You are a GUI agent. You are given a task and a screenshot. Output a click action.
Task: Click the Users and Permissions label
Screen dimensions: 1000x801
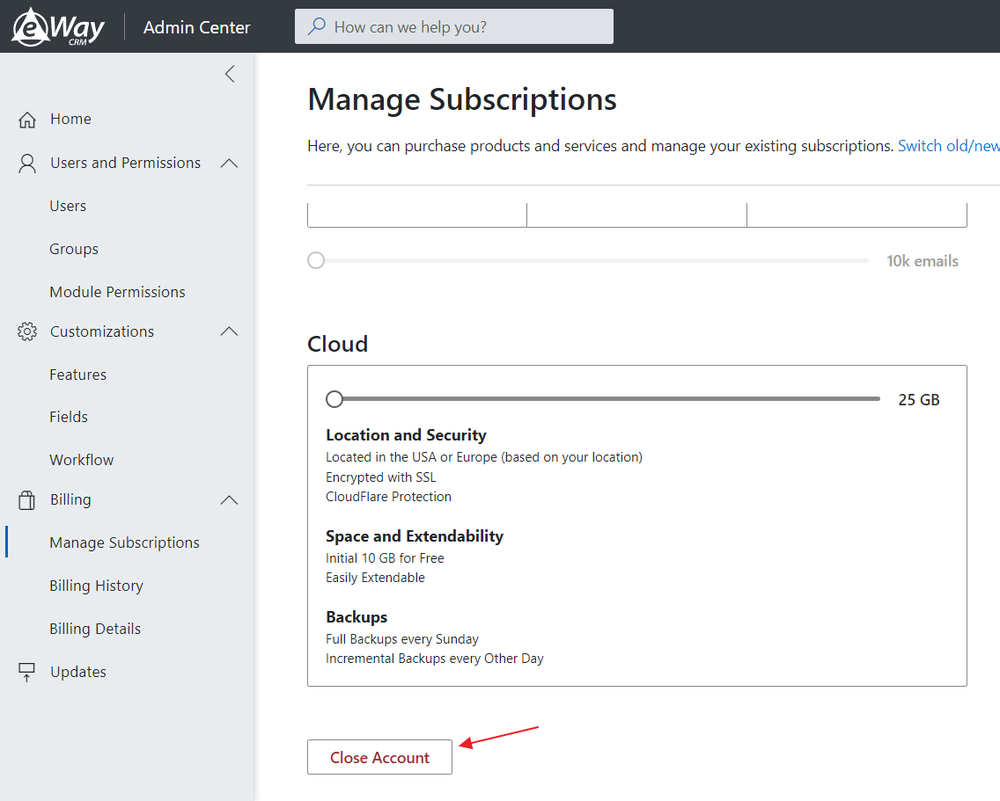126,163
